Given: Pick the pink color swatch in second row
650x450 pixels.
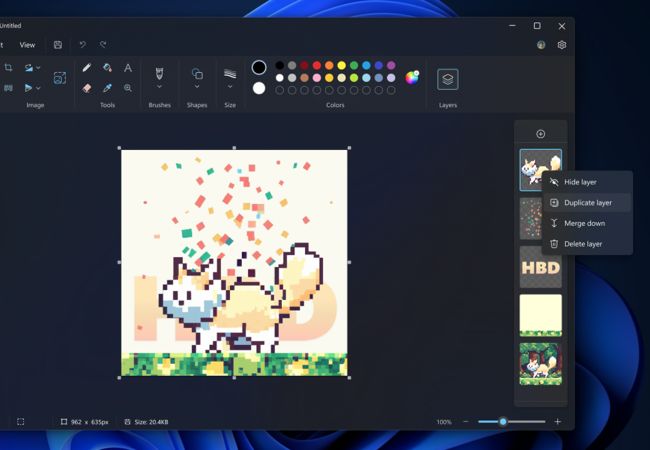Looking at the screenshot, I should coord(317,77).
